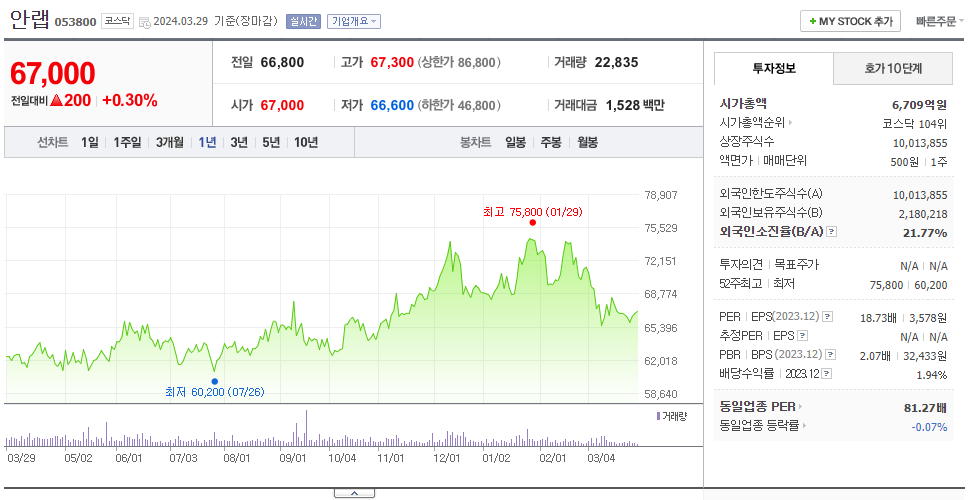
Task: Open the 기업개요 dropdown
Action: tap(354, 22)
